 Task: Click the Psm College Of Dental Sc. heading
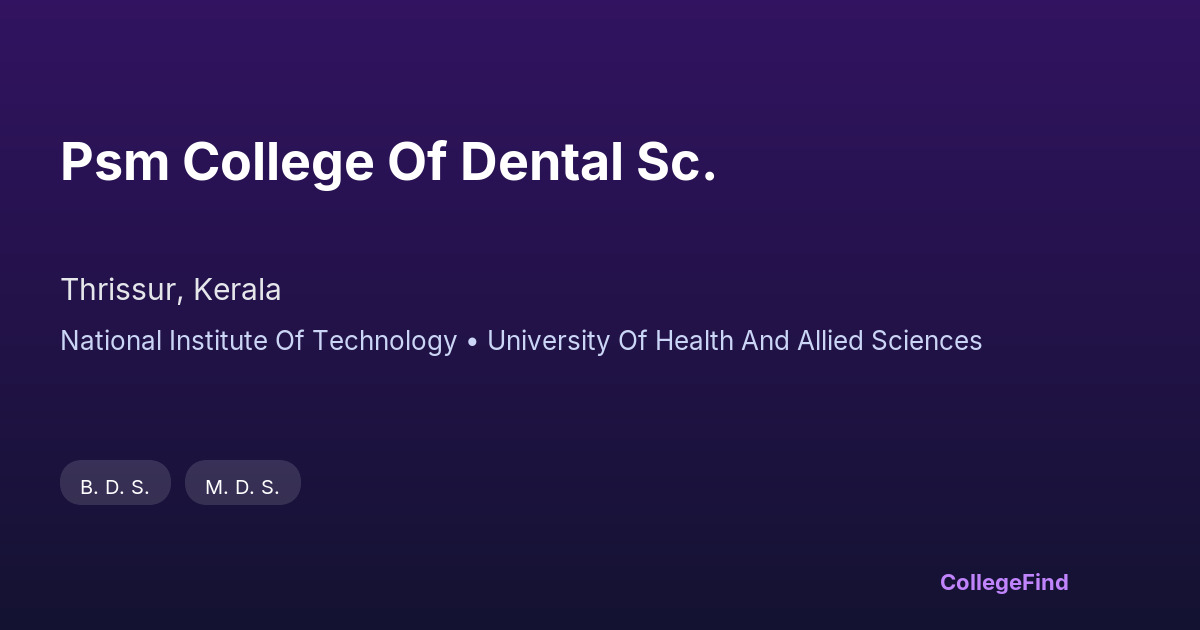click(x=388, y=162)
